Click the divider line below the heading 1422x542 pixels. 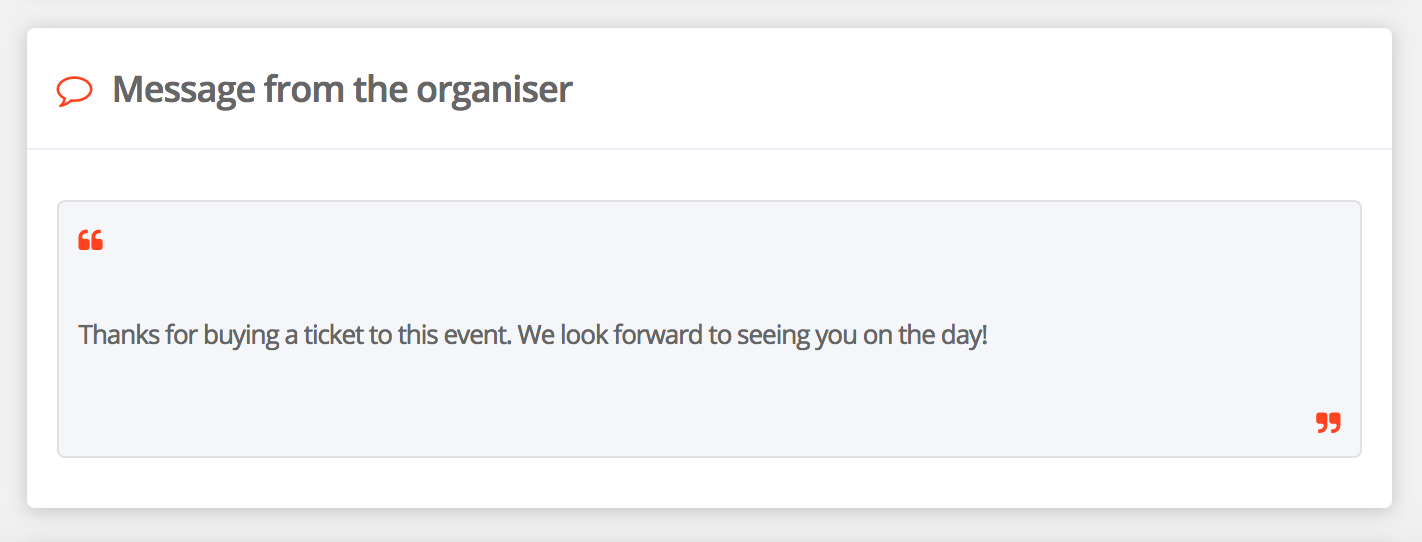[x=709, y=149]
